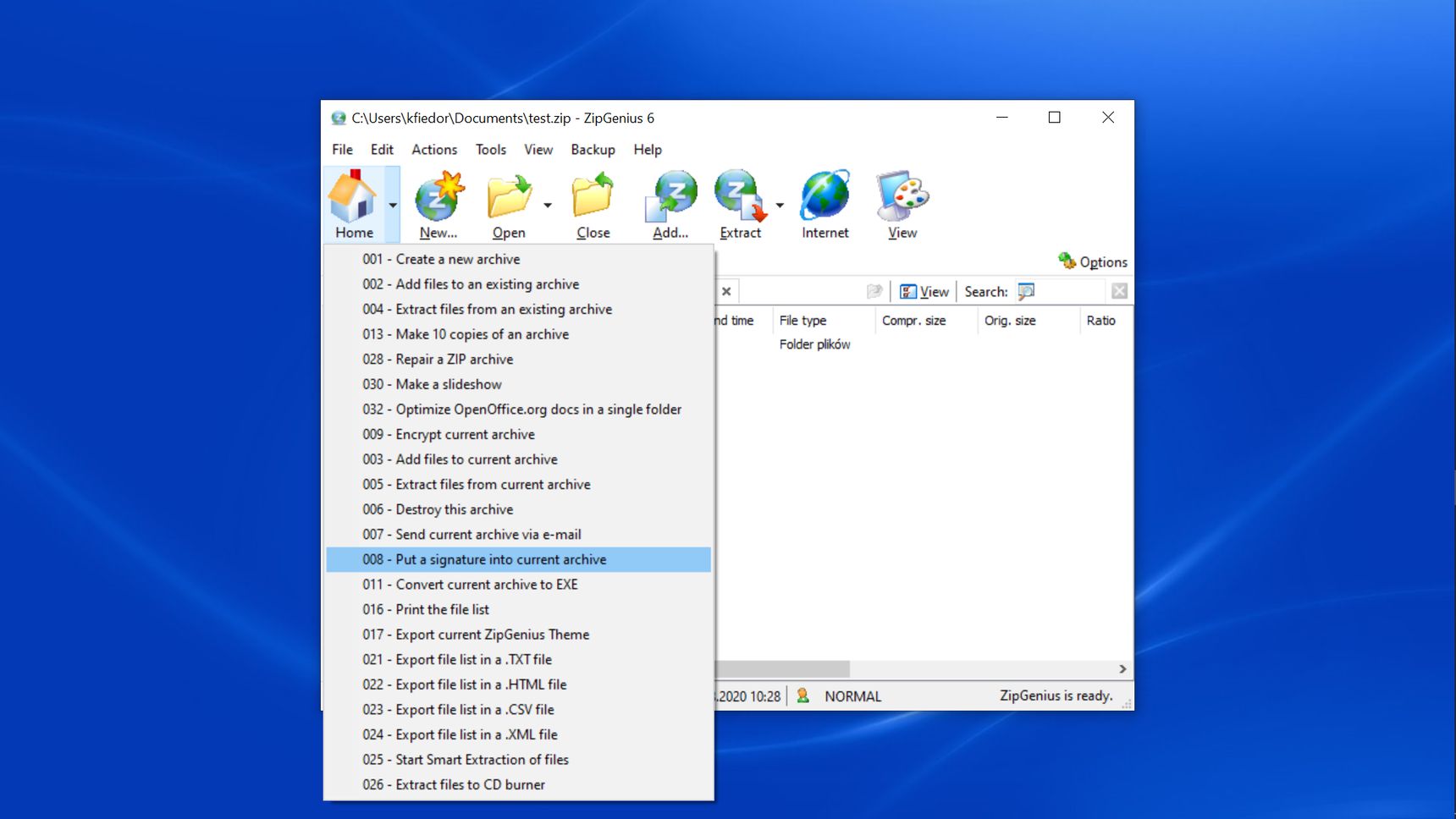This screenshot has height=819, width=1456.
Task: Select '008 - Put a signature into current archive'
Action: coord(518,559)
